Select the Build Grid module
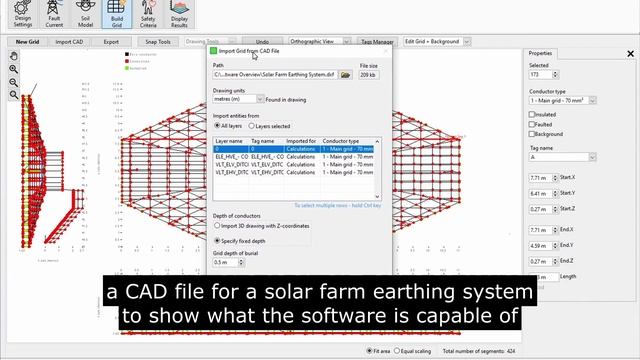The width and height of the screenshot is (640, 360). click(x=117, y=14)
